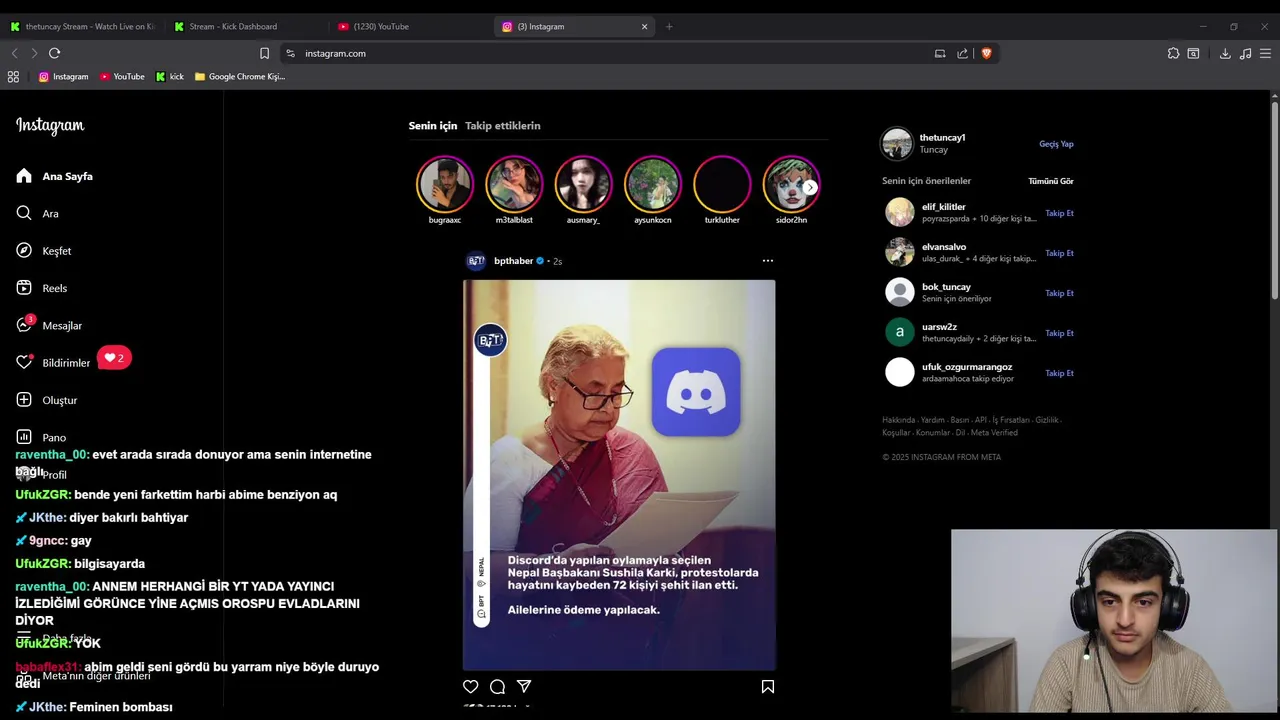Open the Pano dashboard icon

(24, 437)
